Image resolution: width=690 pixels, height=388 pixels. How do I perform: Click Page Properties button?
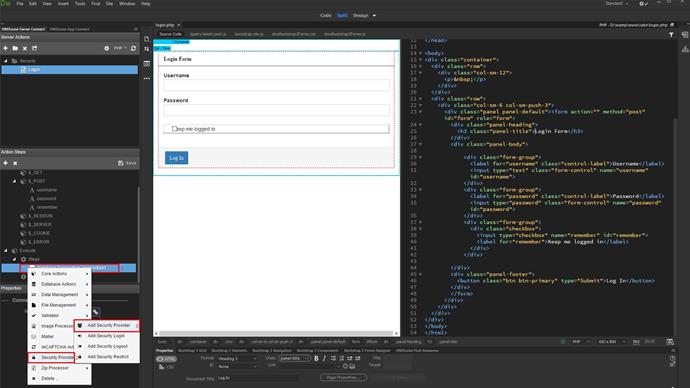tap(343, 377)
